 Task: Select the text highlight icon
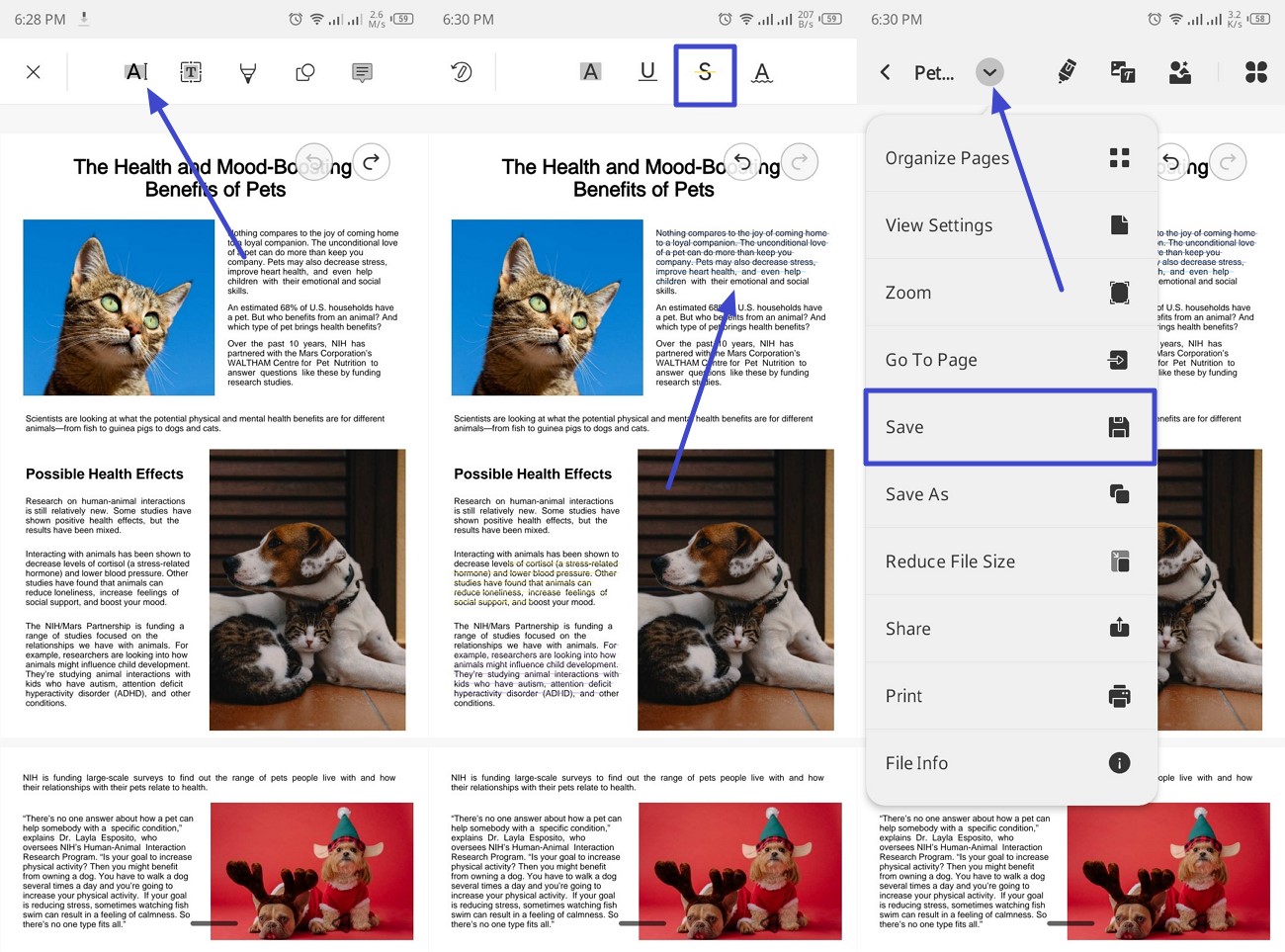[x=590, y=71]
